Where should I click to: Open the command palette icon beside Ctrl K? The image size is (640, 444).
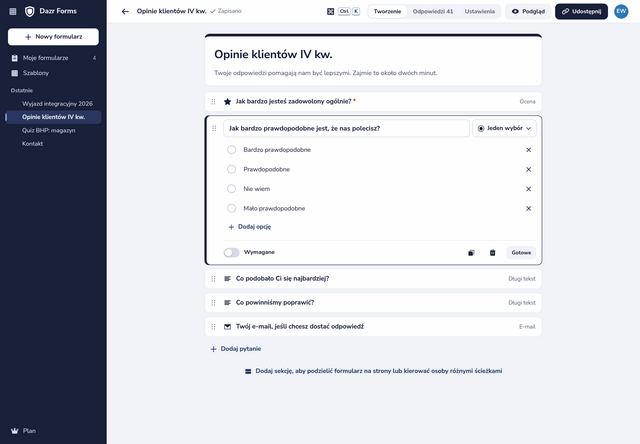tap(331, 11)
